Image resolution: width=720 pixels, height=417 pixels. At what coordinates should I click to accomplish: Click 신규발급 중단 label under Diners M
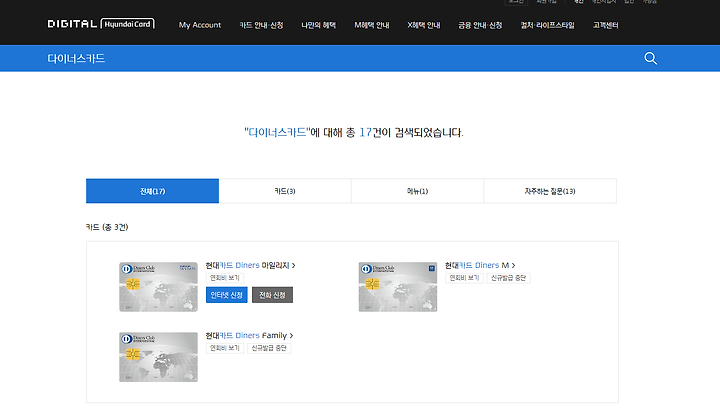508,278
